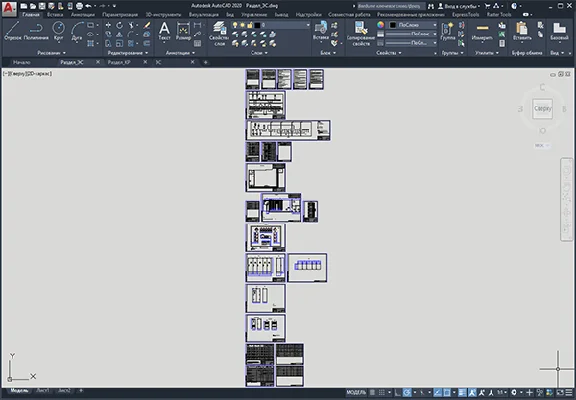Image resolution: width=576 pixels, height=400 pixels.
Task: Click the МОДЕЛЬ status bar button
Action: pos(356,393)
